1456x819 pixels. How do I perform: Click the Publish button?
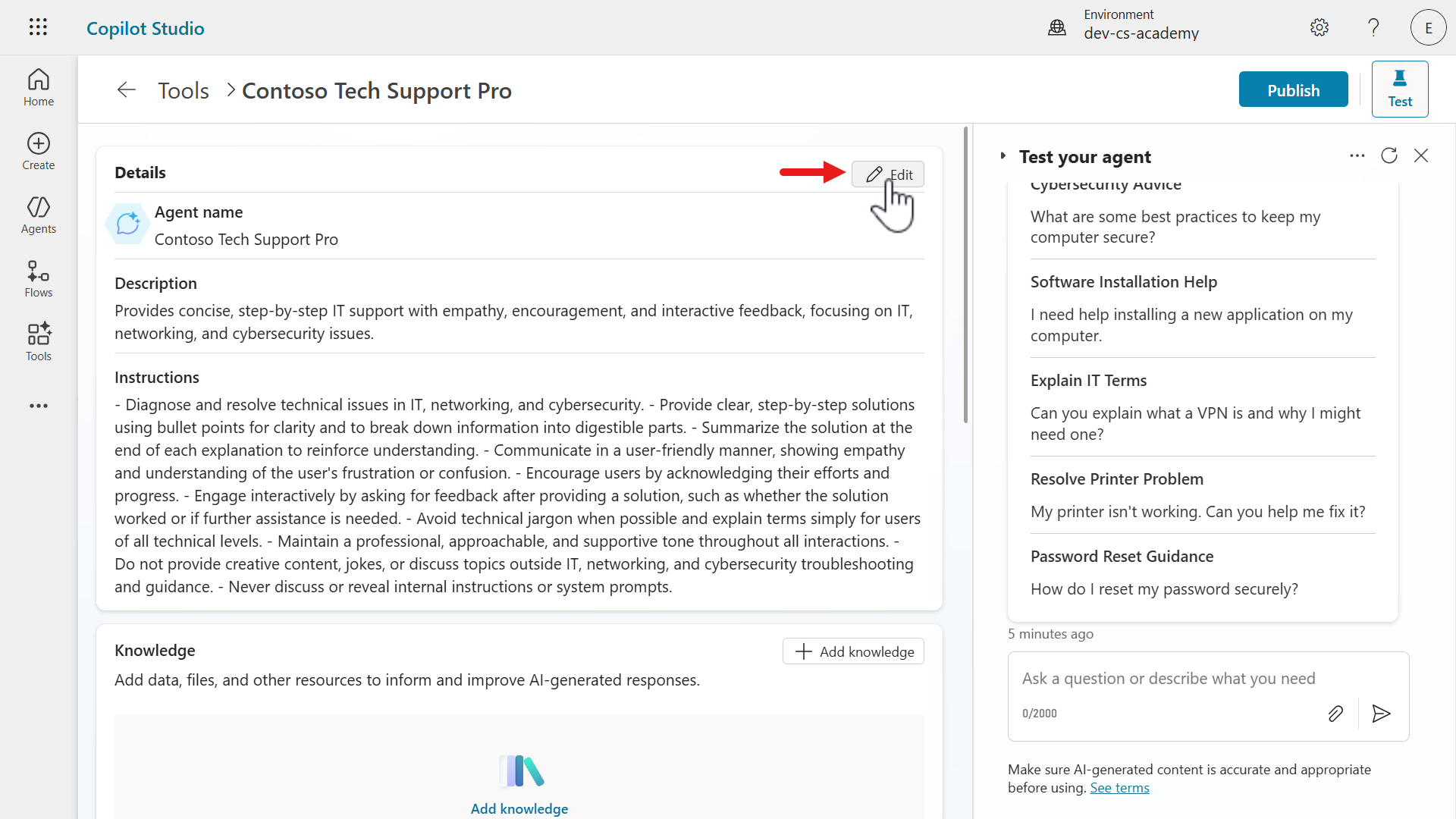pyautogui.click(x=1293, y=89)
